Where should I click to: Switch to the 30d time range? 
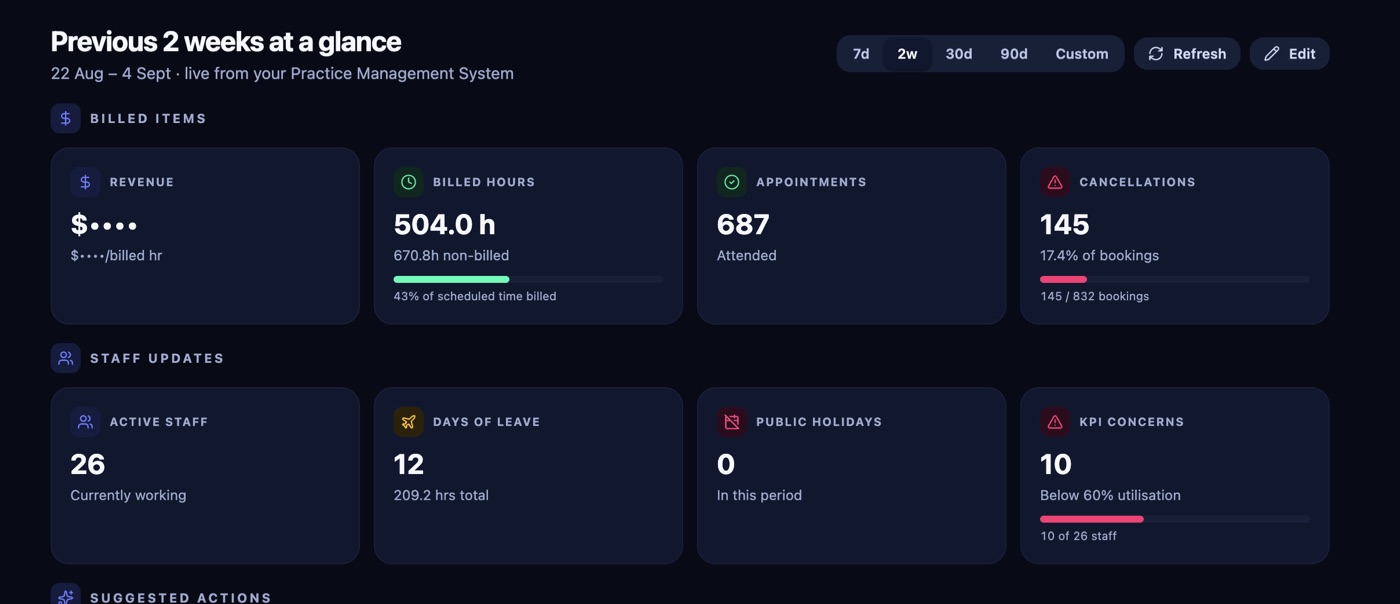pyautogui.click(x=959, y=54)
